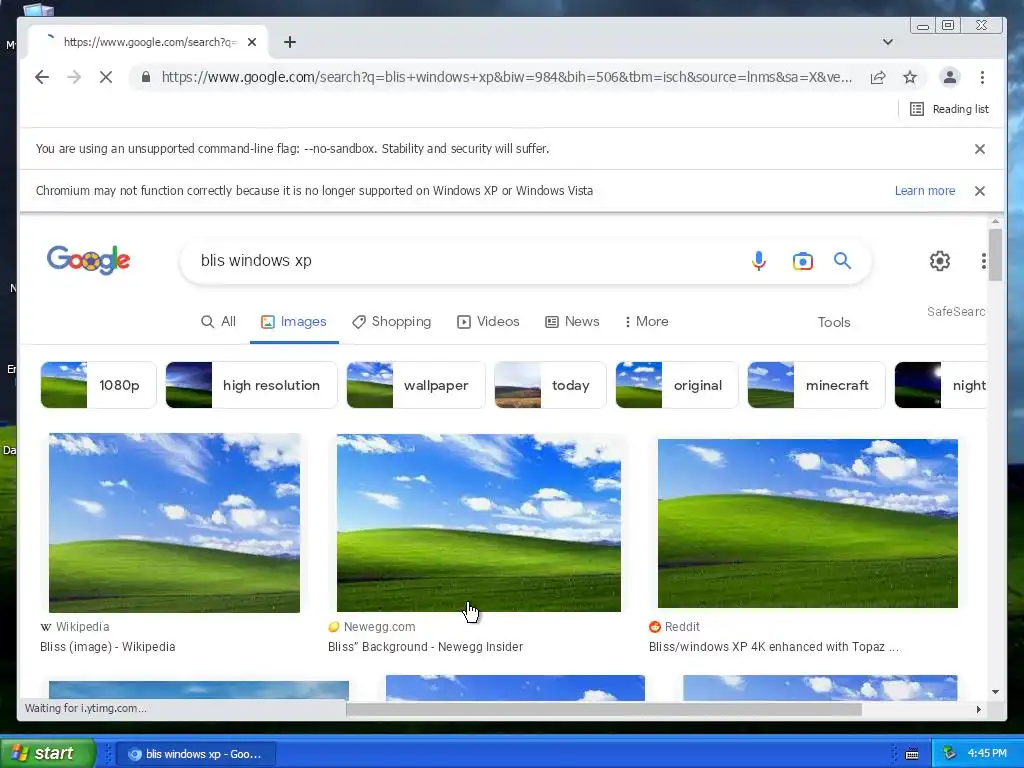Image resolution: width=1024 pixels, height=768 pixels.
Task: Open the Windows start menu
Action: coord(47,753)
